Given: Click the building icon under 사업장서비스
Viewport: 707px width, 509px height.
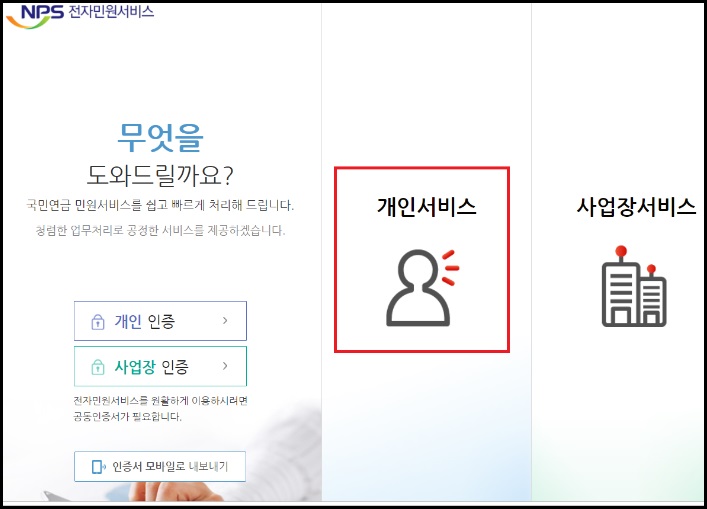Looking at the screenshot, I should 634,286.
